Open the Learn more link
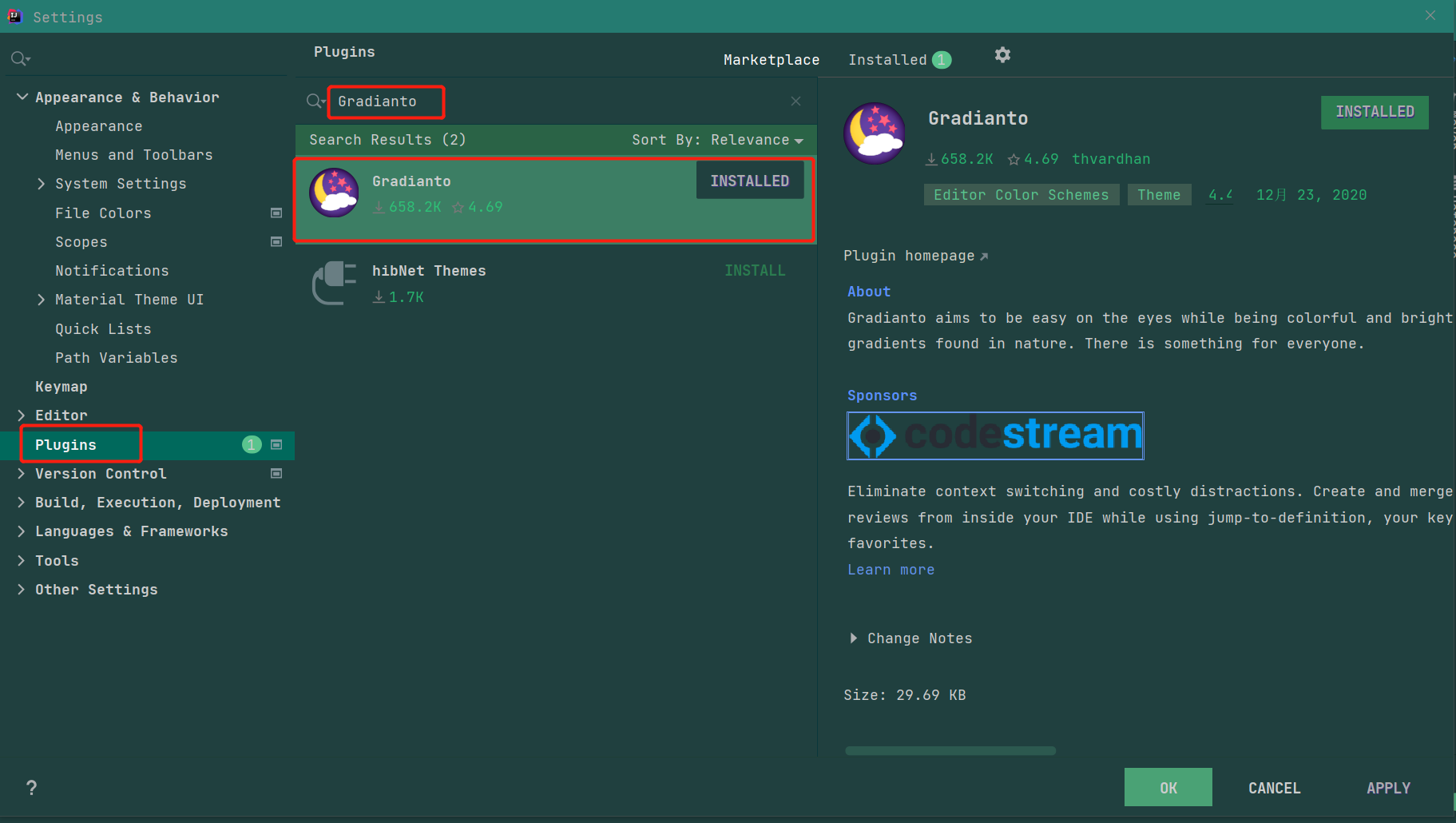 [891, 570]
